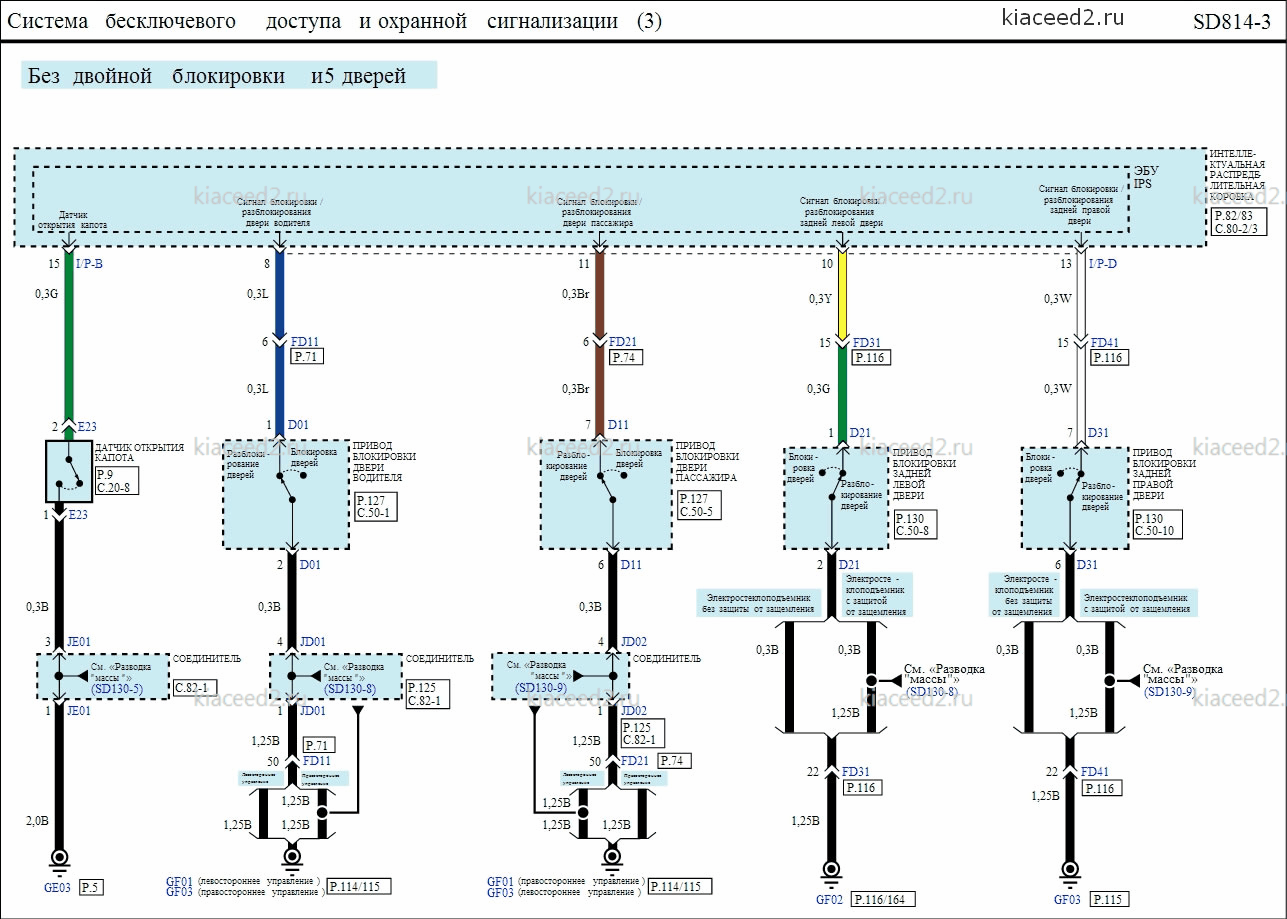Open the (SD130-9) reference inside the JD02 connector box
Viewport: 1287px width, 919px height.
tap(543, 689)
